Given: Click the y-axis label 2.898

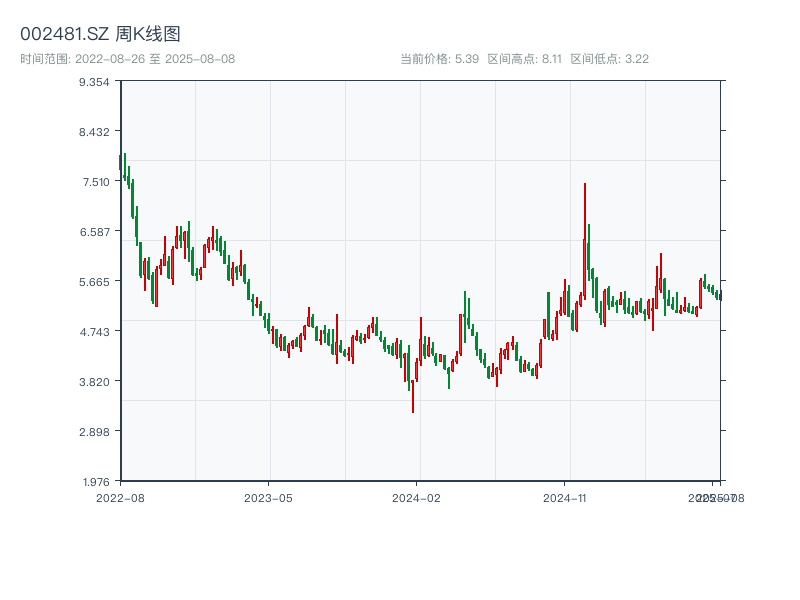Looking at the screenshot, I should (x=94, y=432).
